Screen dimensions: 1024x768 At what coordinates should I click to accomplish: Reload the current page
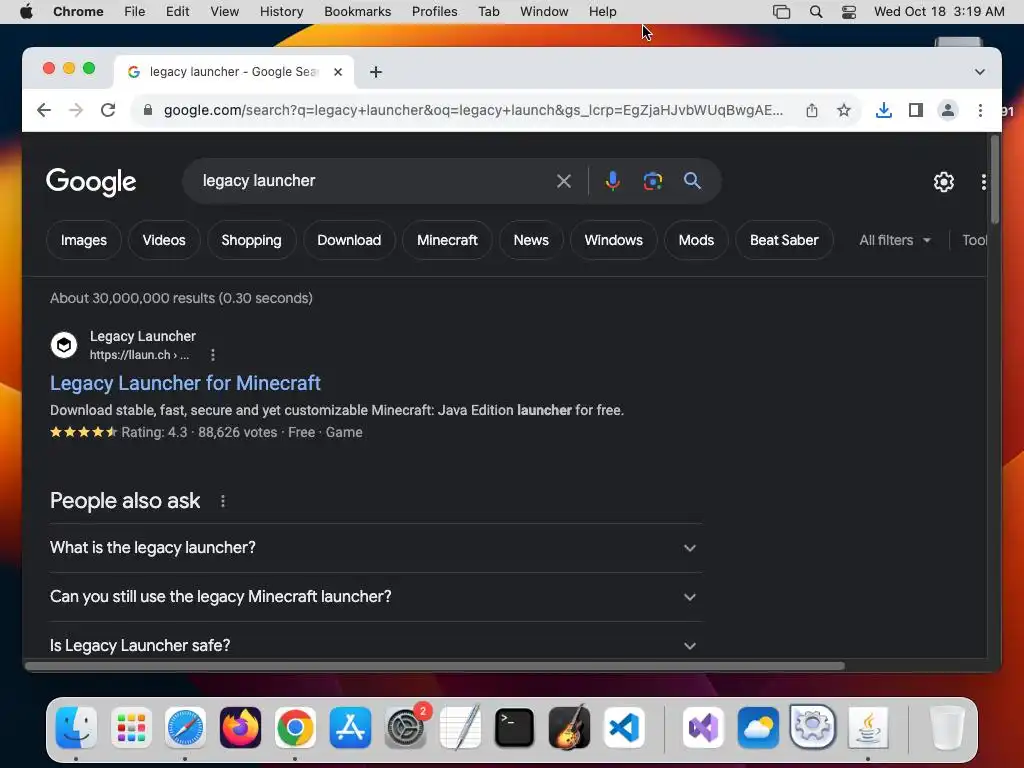click(108, 110)
